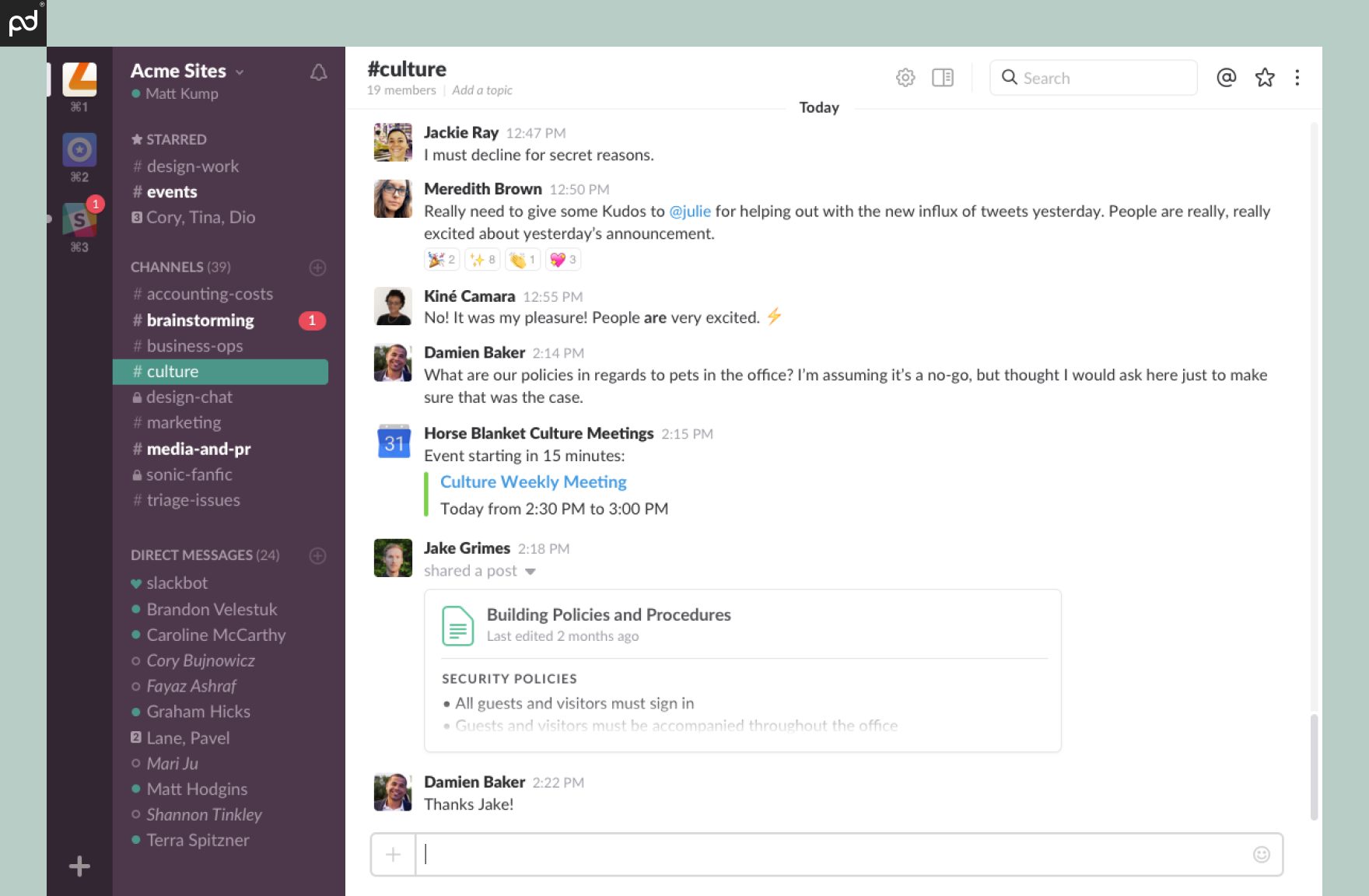Click the calendar 31 app avatar

click(394, 442)
